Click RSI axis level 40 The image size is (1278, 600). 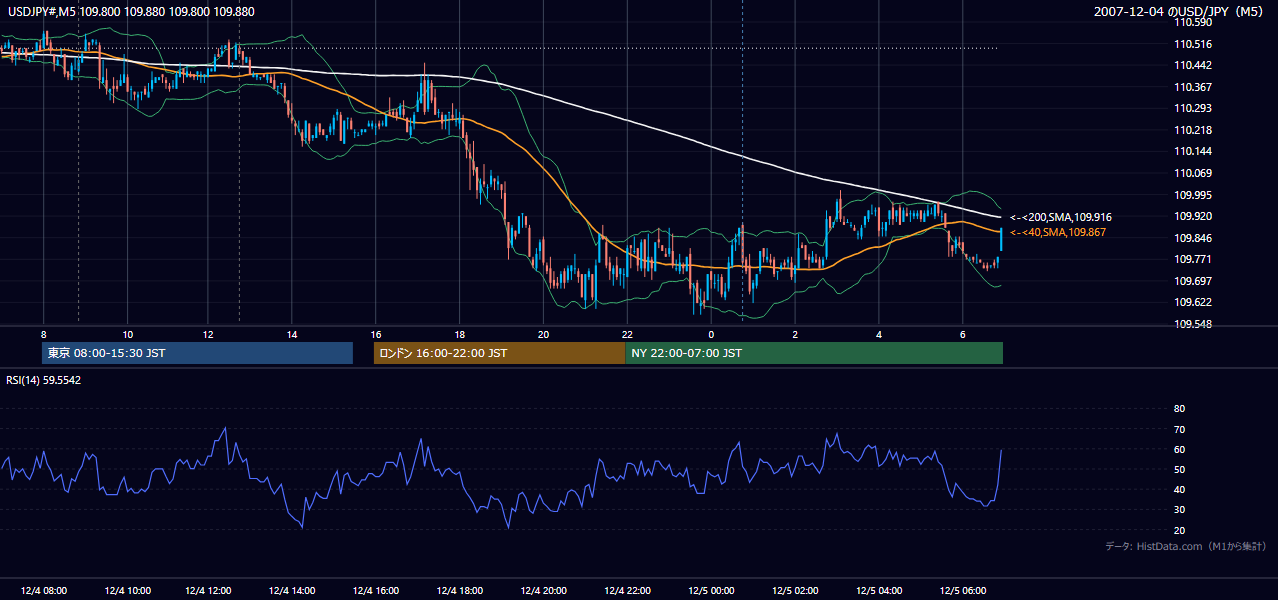tap(1180, 489)
